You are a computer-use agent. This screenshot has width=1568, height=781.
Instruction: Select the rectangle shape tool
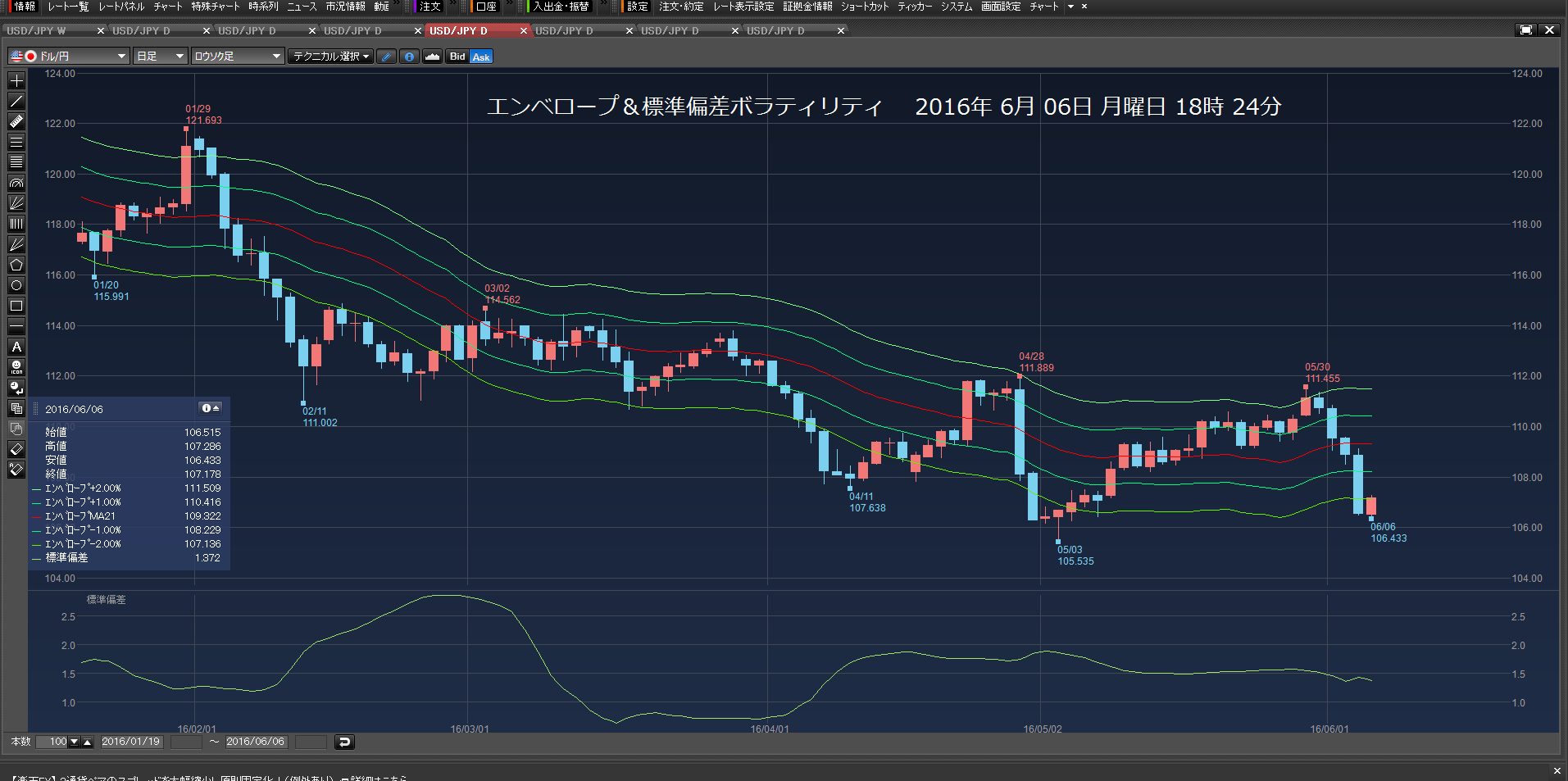16,306
